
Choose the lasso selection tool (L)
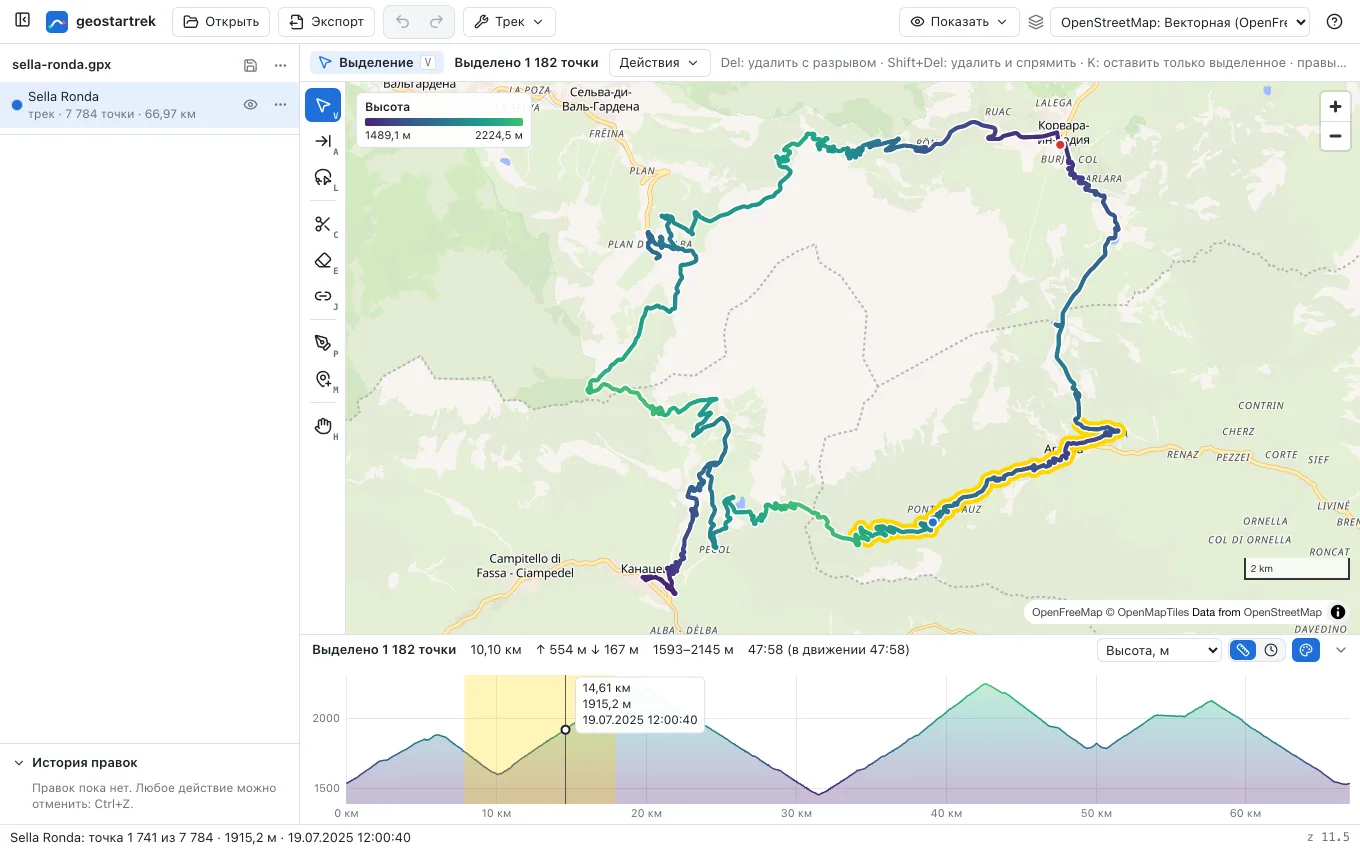tap(323, 178)
